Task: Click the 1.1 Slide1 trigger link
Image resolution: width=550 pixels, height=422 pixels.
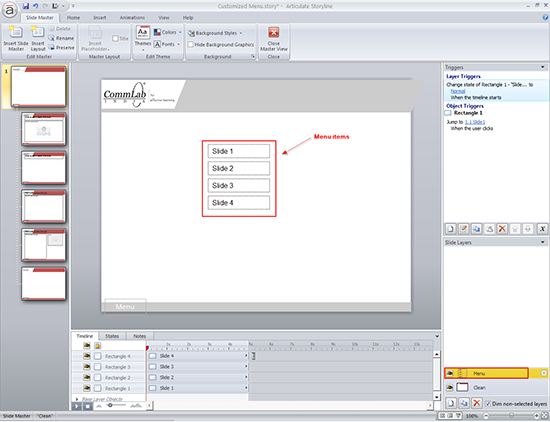Action: 475,122
